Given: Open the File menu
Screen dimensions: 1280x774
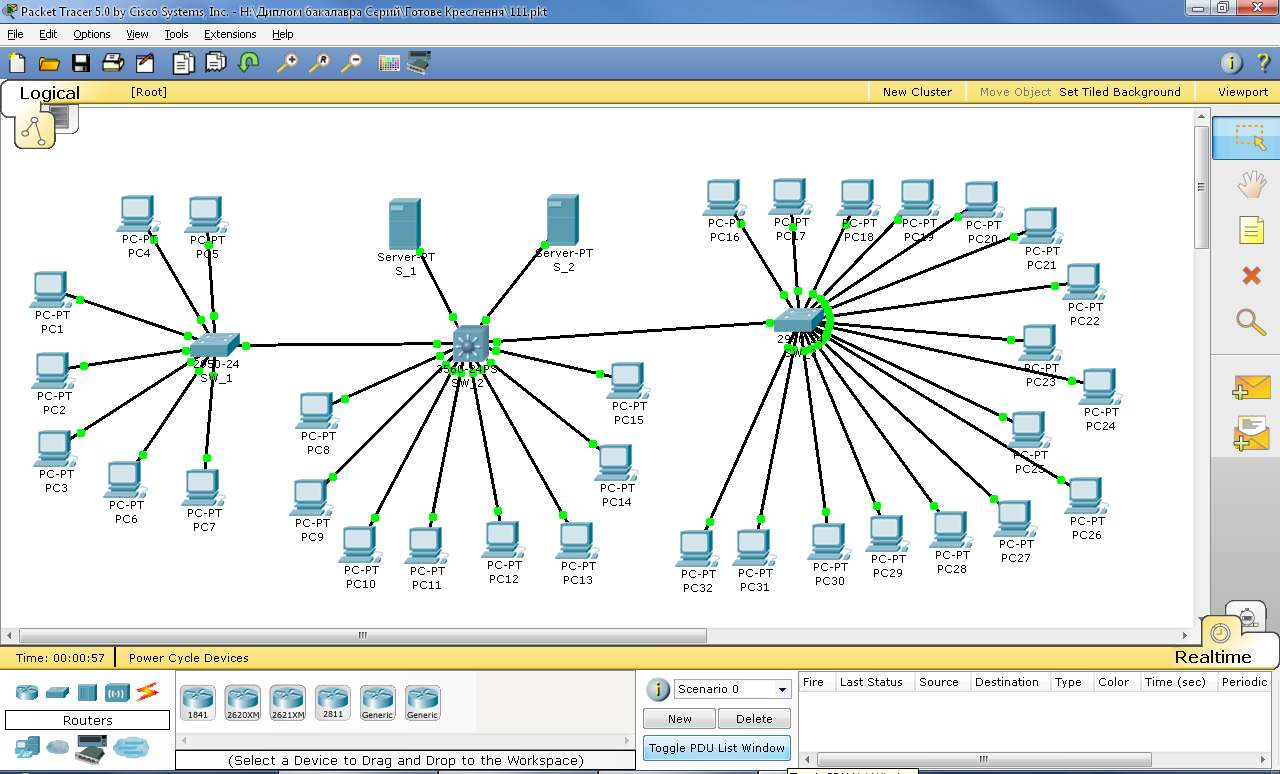Looking at the screenshot, I should 15,34.
